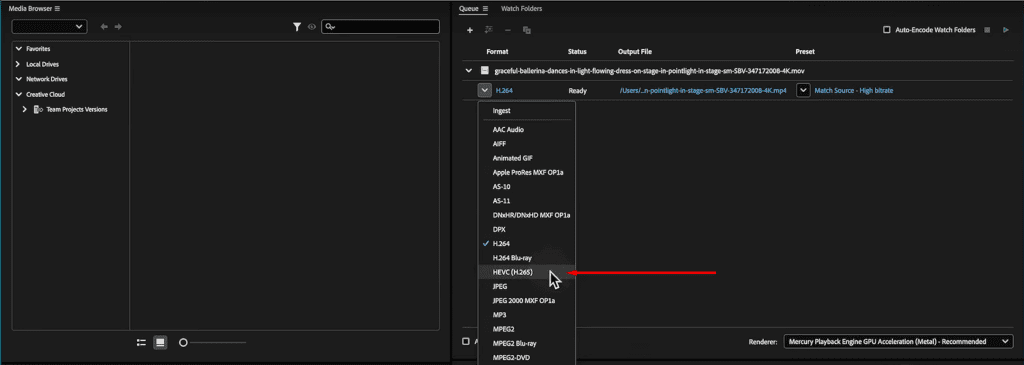Switch Media Browser to thumbnail view
Screen dimensions: 1024x365
[160, 342]
